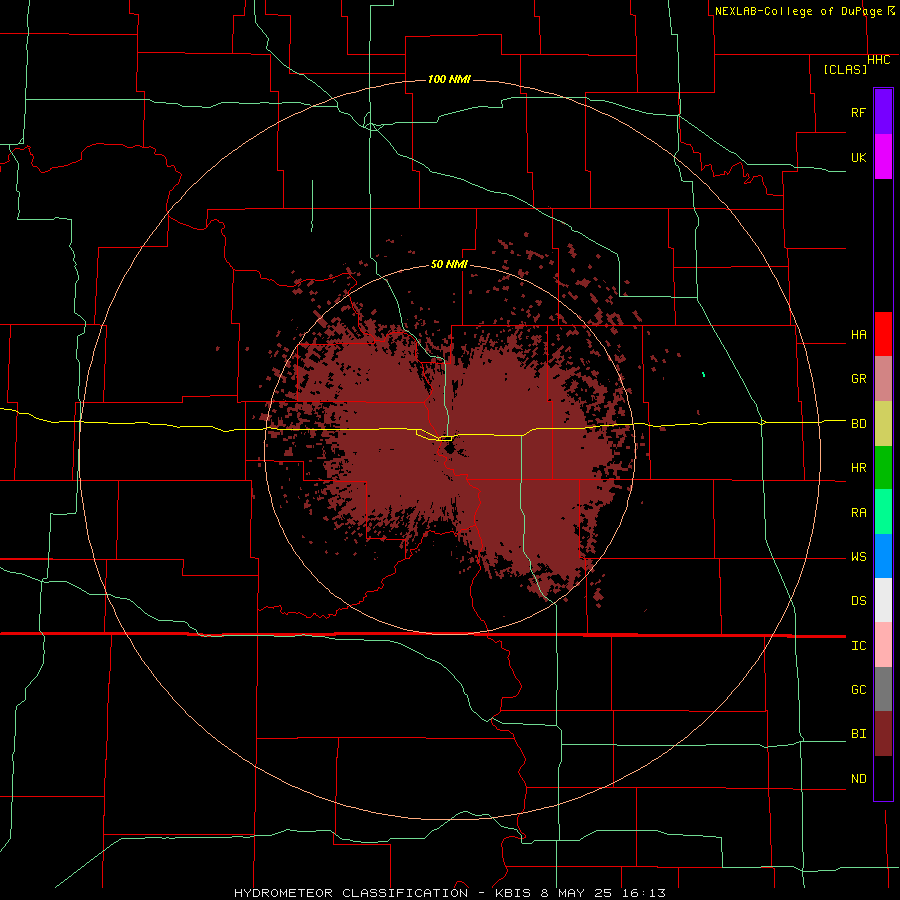Click the ND legend label
The height and width of the screenshot is (900, 900).
[858, 779]
